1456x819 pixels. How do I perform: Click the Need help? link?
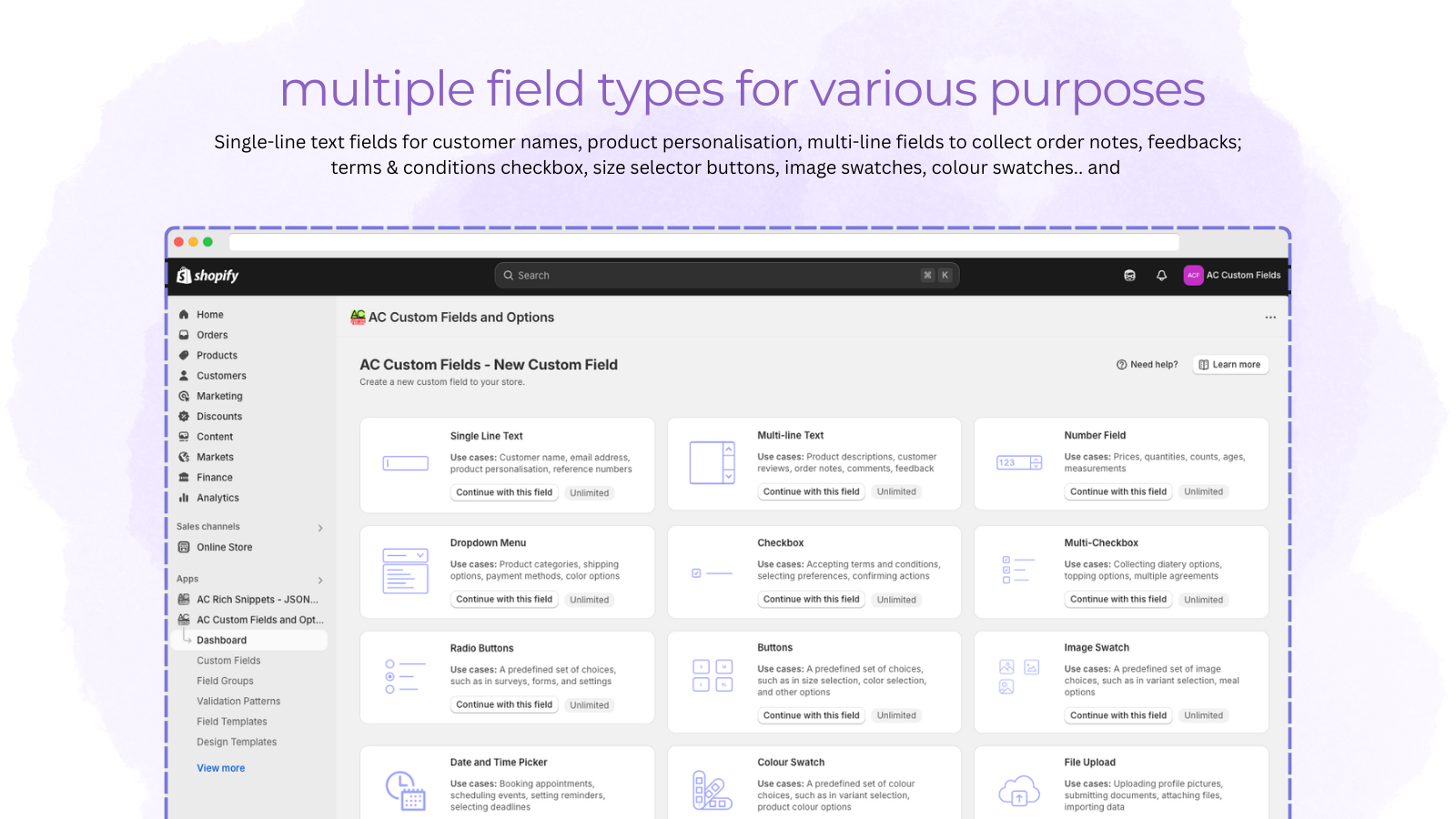pyautogui.click(x=1147, y=365)
